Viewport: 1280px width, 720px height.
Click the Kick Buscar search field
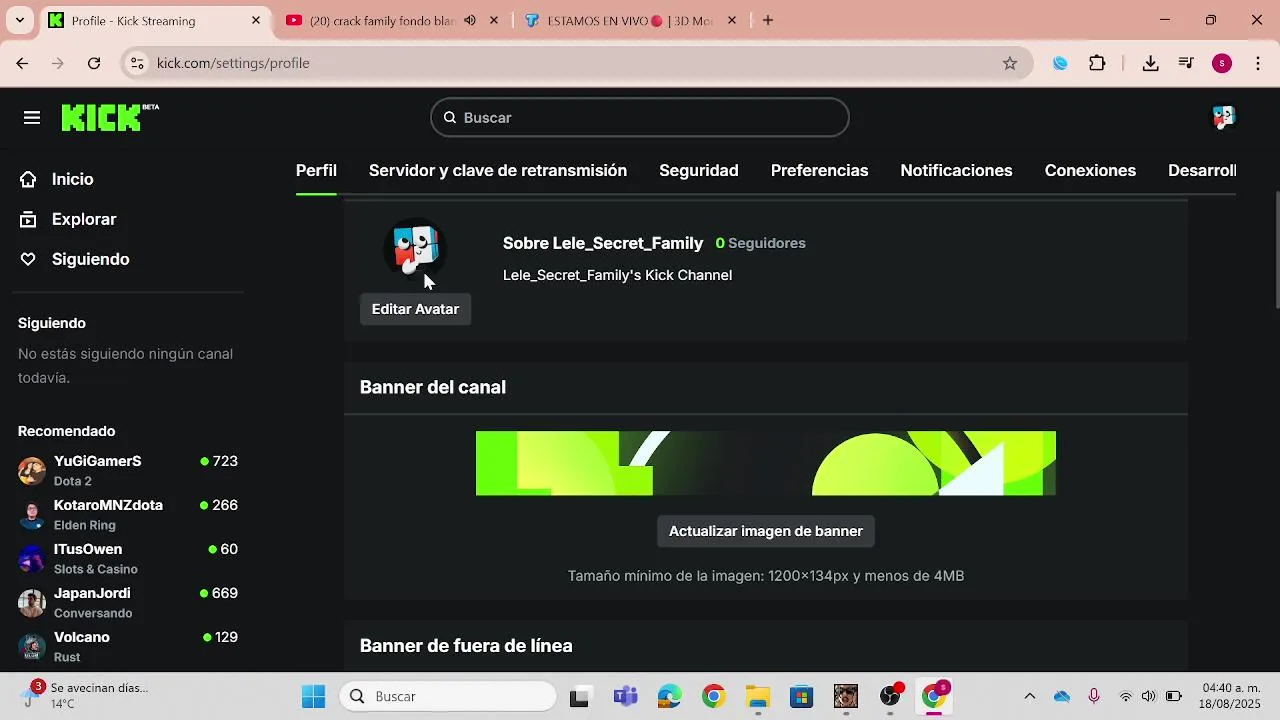(640, 118)
